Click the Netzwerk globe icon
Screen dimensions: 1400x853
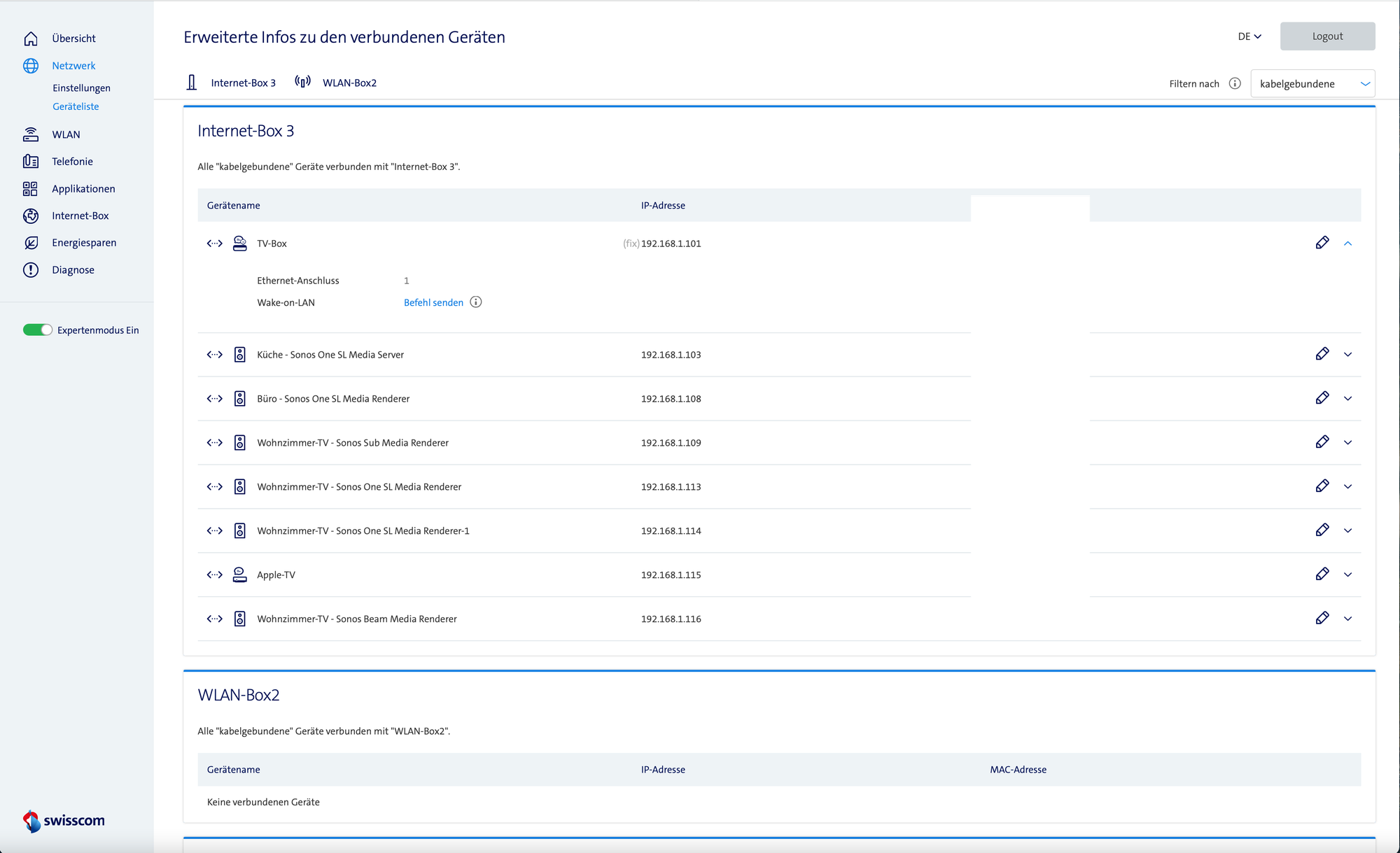pos(31,66)
